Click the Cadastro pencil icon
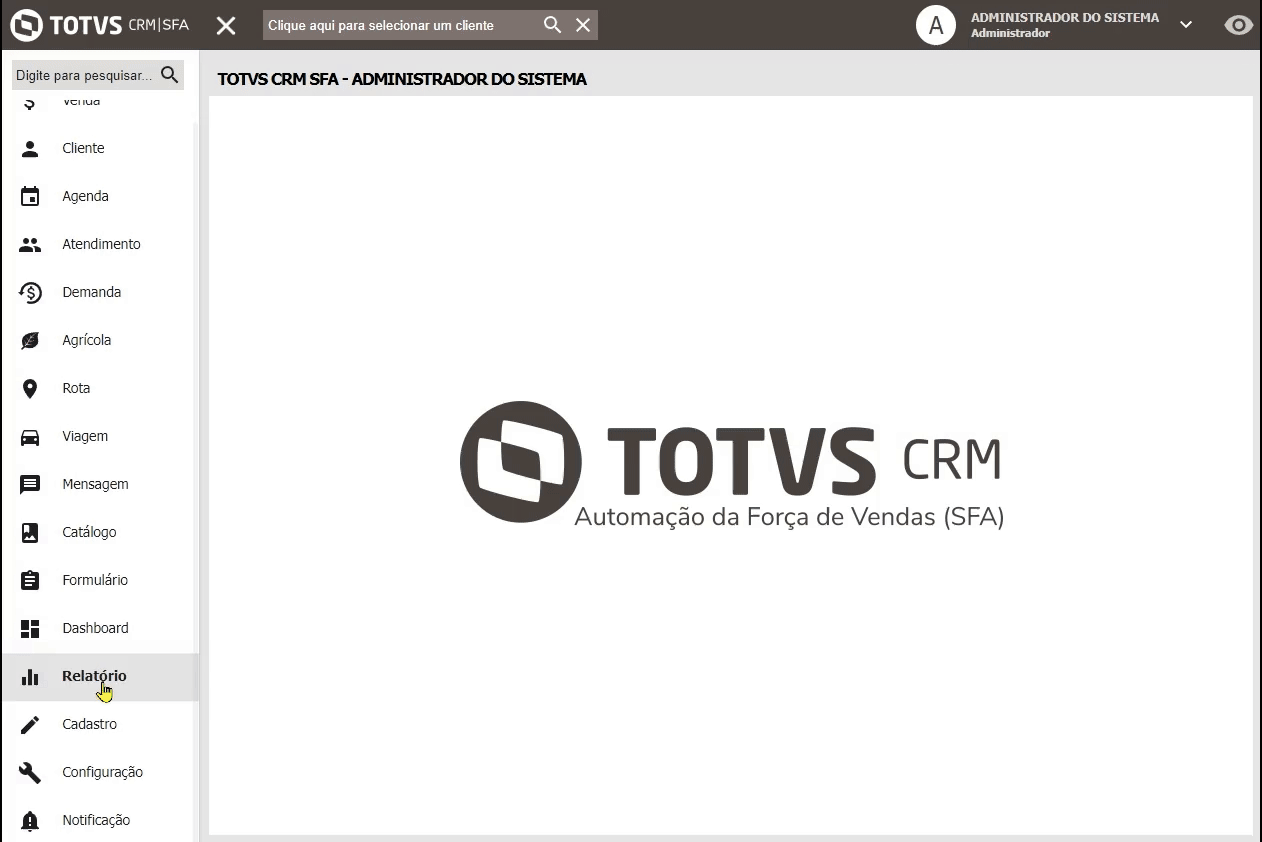Viewport: 1262px width, 842px height. 30,724
